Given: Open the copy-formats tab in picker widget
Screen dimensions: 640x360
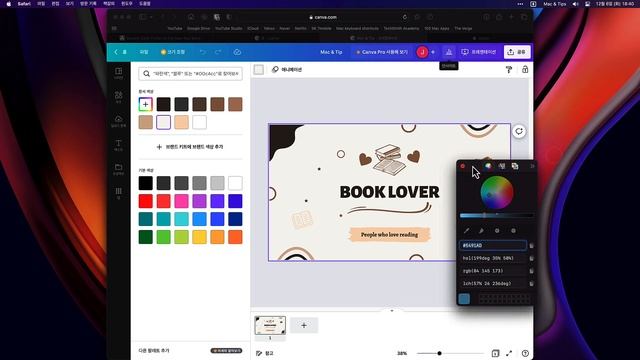Looking at the screenshot, I should [x=515, y=166].
